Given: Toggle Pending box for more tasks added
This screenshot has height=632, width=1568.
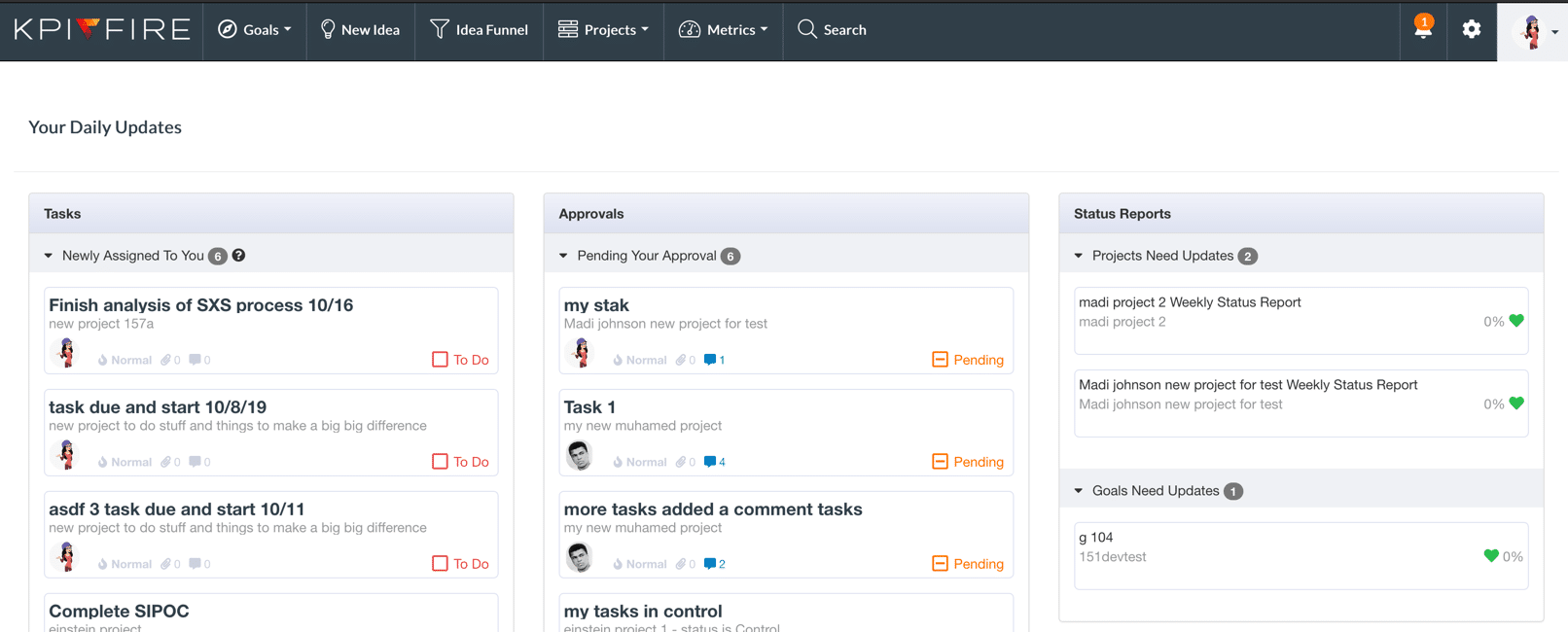Looking at the screenshot, I should (940, 564).
